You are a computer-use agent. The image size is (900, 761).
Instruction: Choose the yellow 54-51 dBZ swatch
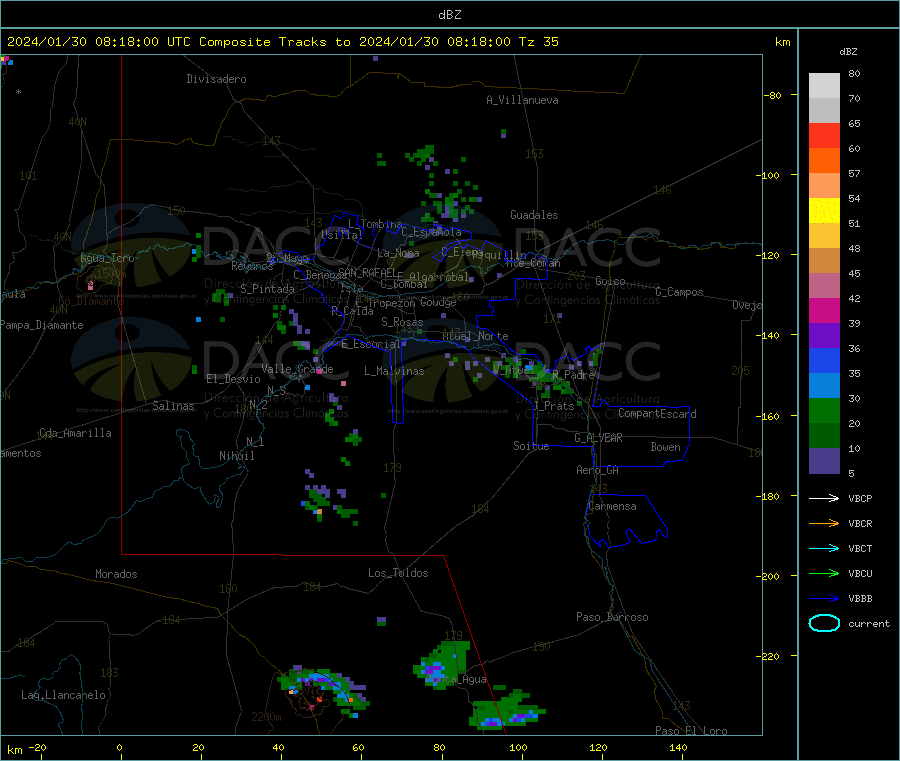coord(824,211)
